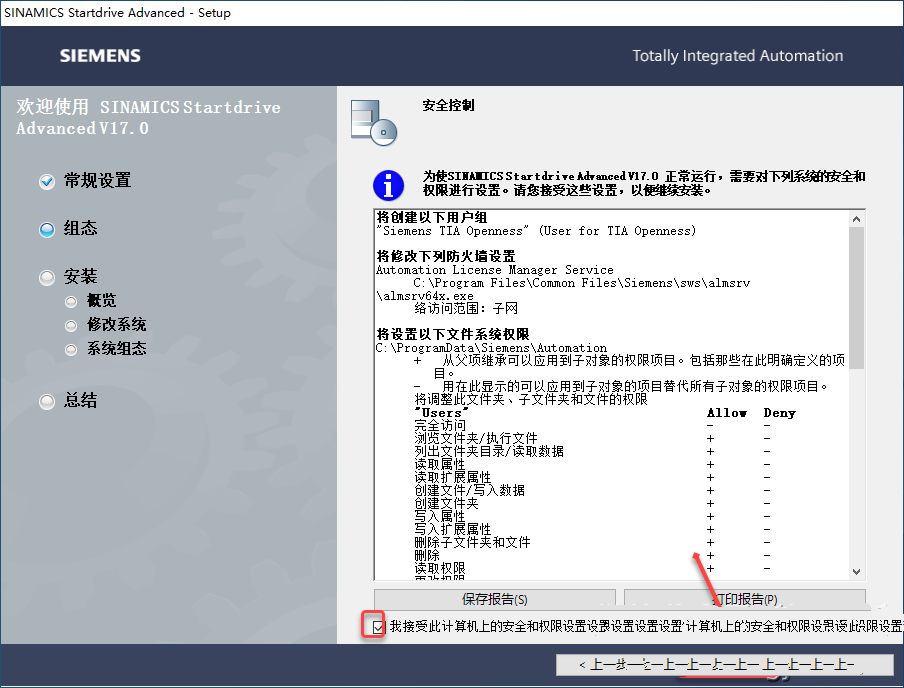Click the Automation License Manager Service line

[x=495, y=270]
